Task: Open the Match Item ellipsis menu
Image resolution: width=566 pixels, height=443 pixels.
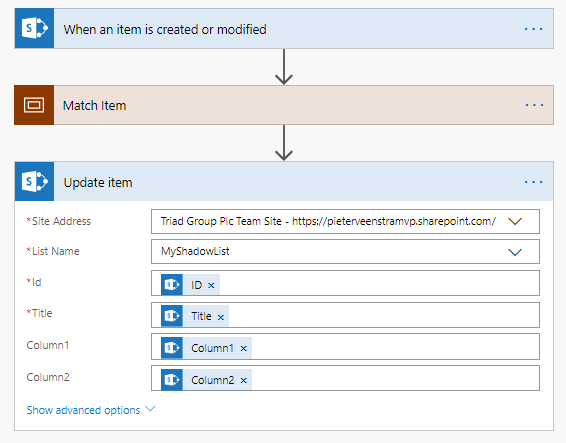Action: point(534,105)
